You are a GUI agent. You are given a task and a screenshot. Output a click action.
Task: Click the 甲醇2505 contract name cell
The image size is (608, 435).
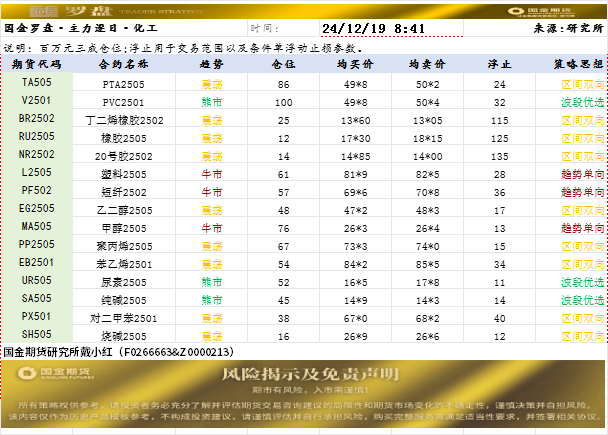coord(124,228)
